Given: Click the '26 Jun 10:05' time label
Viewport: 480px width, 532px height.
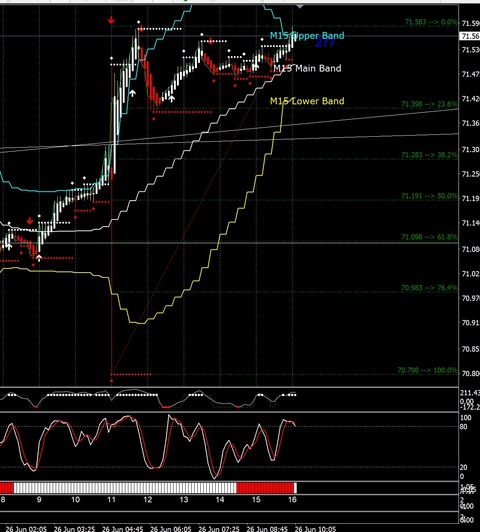Looking at the screenshot, I should pos(315,529).
